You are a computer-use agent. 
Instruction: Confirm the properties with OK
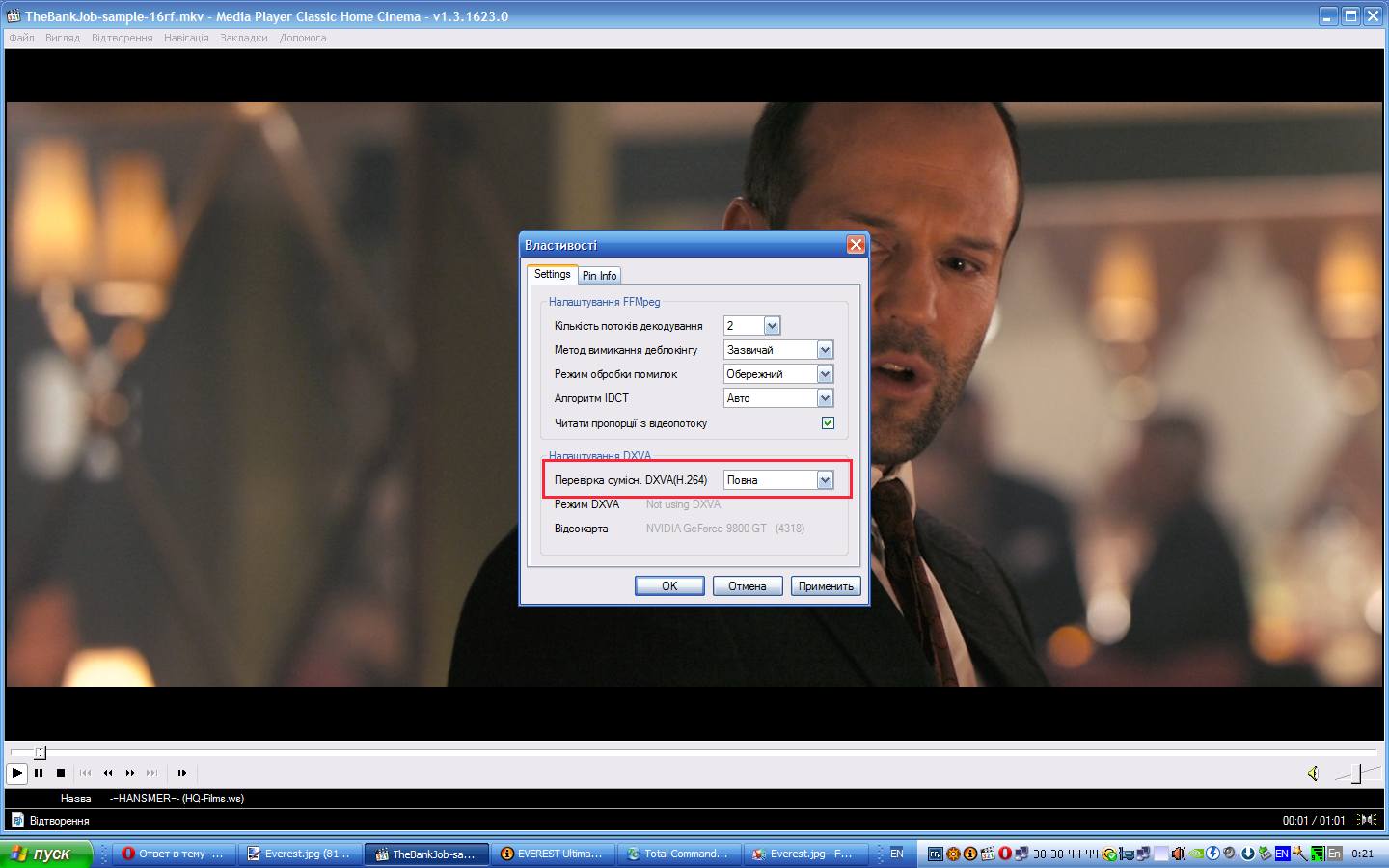click(669, 586)
